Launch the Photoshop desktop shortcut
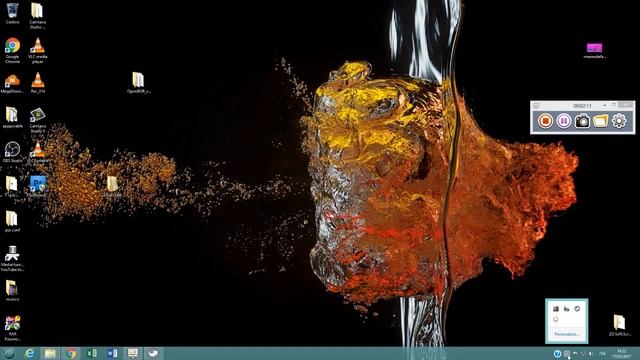This screenshot has height=360, width=640. [x=38, y=187]
